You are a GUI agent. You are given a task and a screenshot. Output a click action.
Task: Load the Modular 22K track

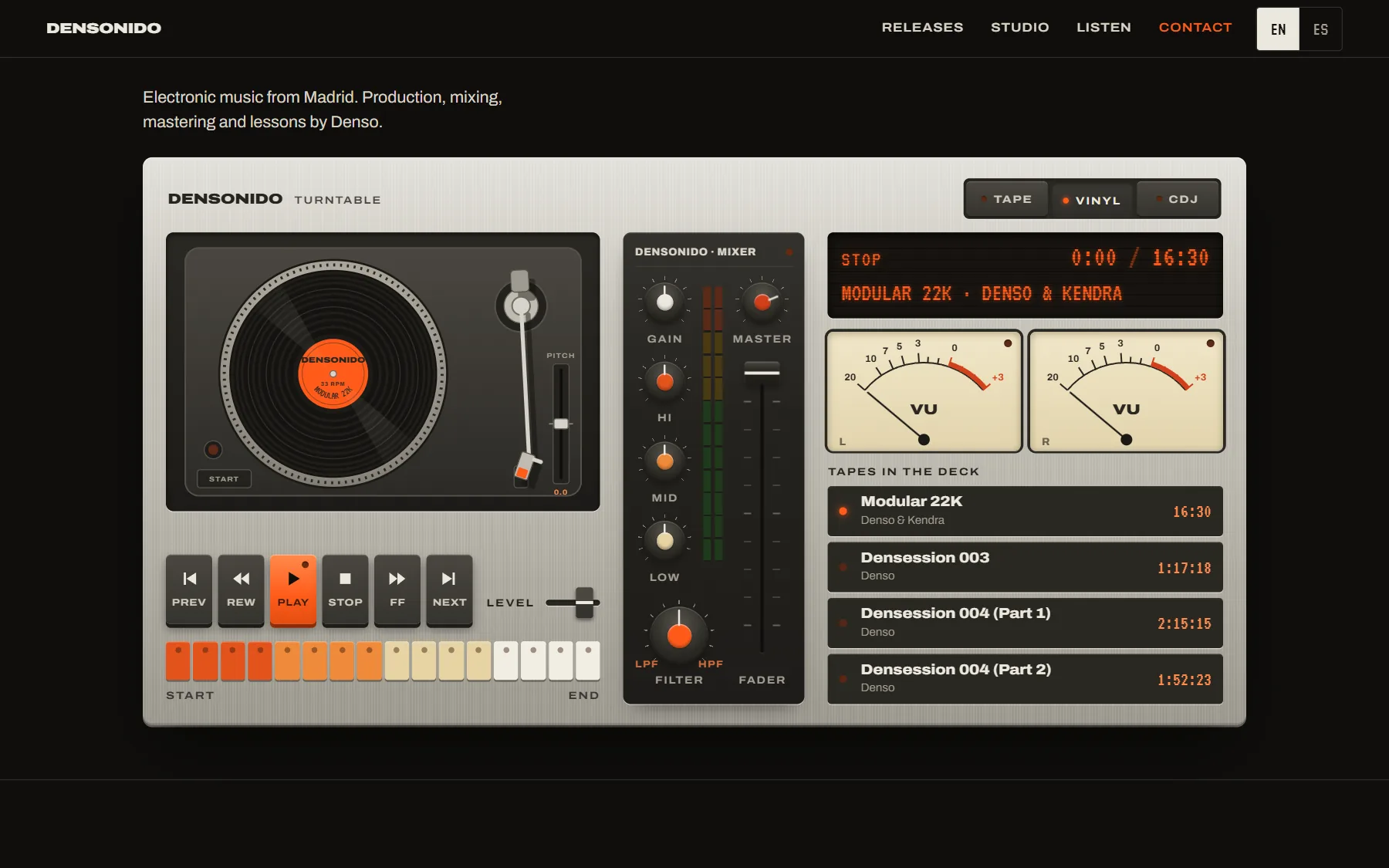1025,511
